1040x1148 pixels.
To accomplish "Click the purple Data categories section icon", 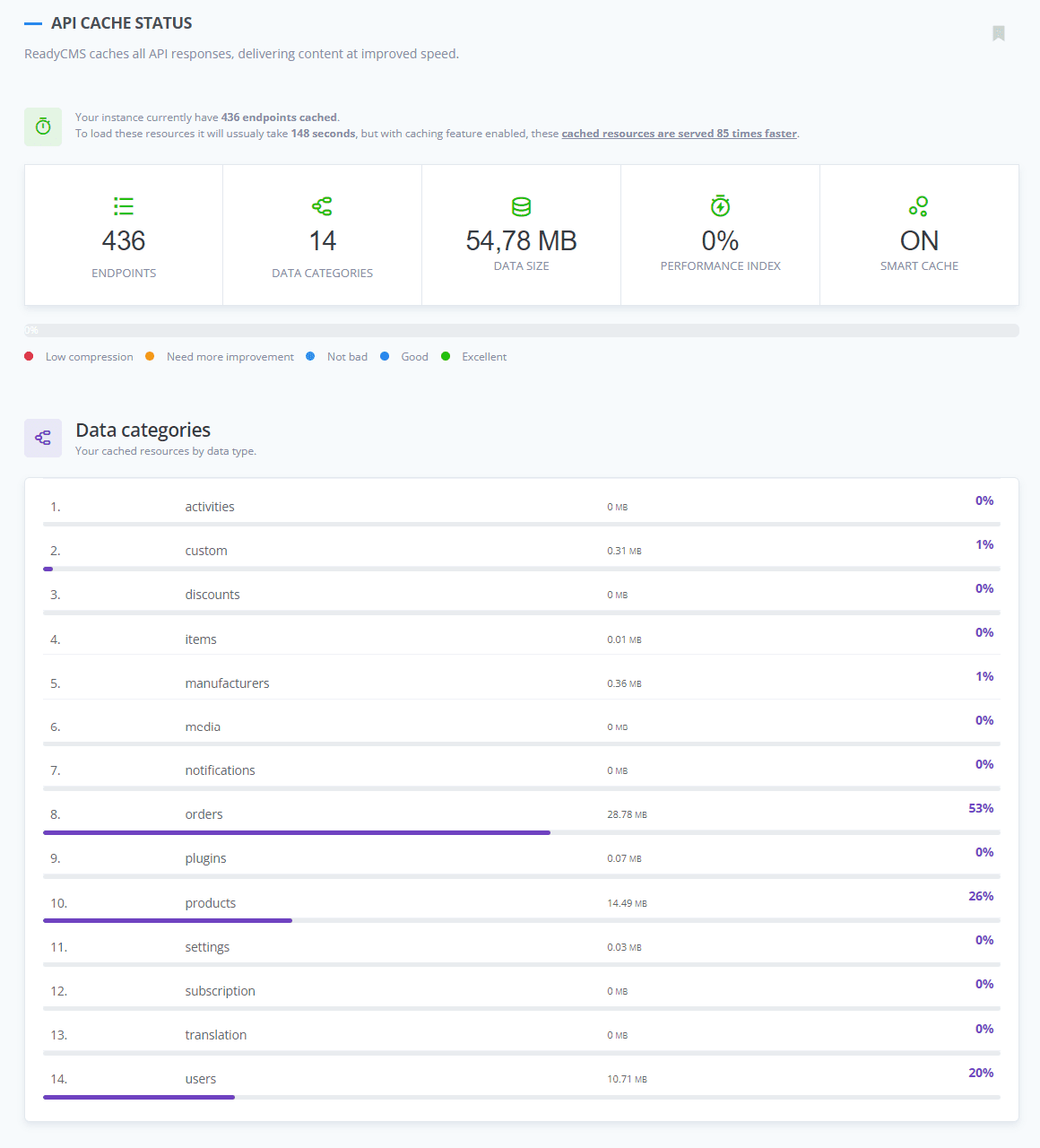I will [x=43, y=438].
